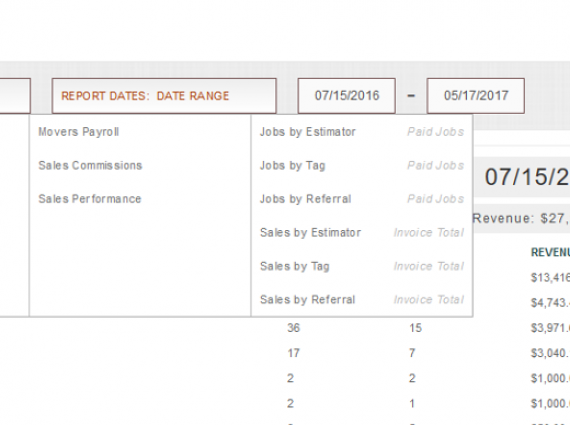Image resolution: width=570 pixels, height=425 pixels.
Task: Click the row value 17
Action: [x=293, y=353]
